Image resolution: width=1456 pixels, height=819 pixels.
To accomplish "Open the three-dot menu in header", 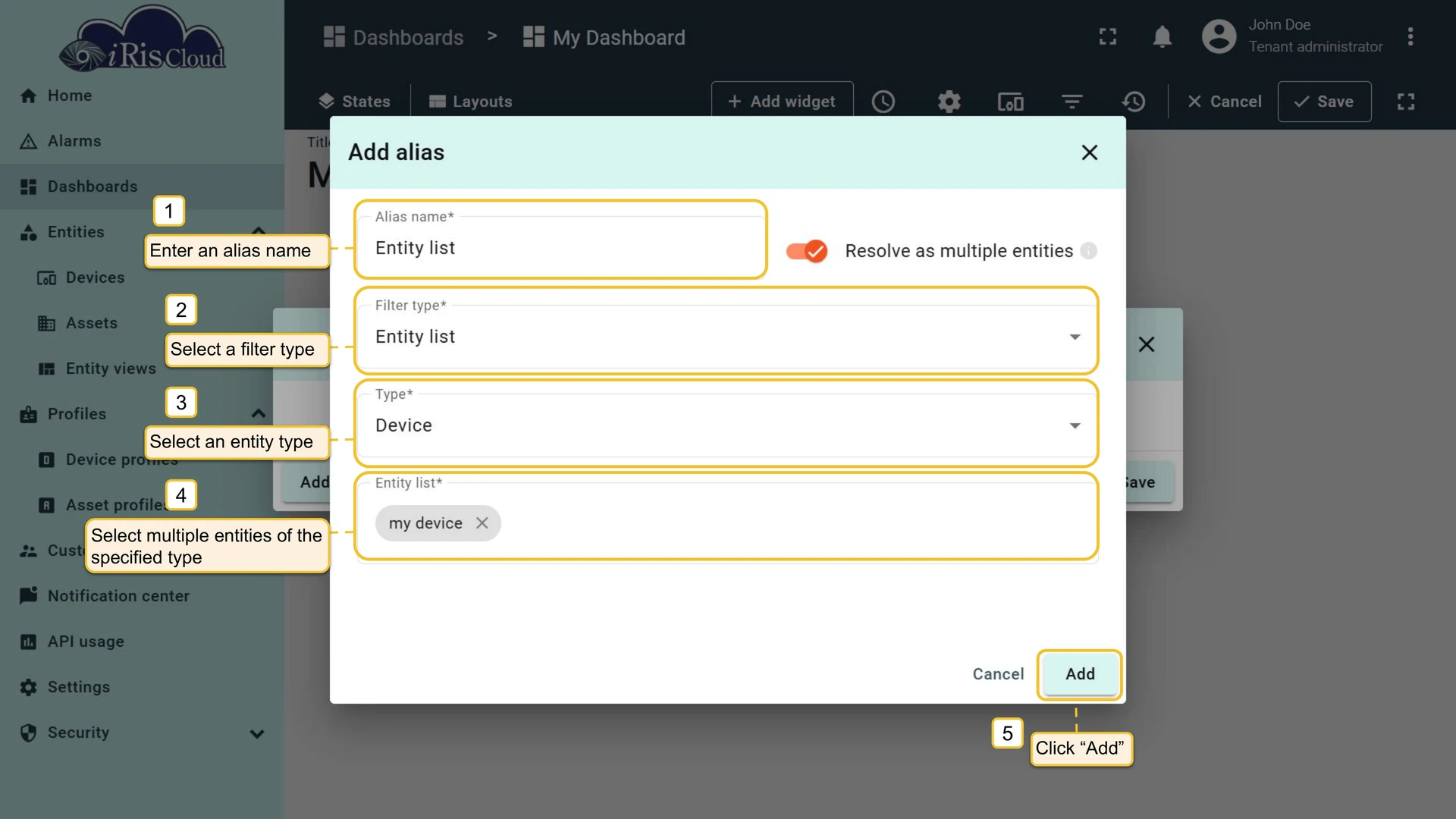I will click(1410, 36).
